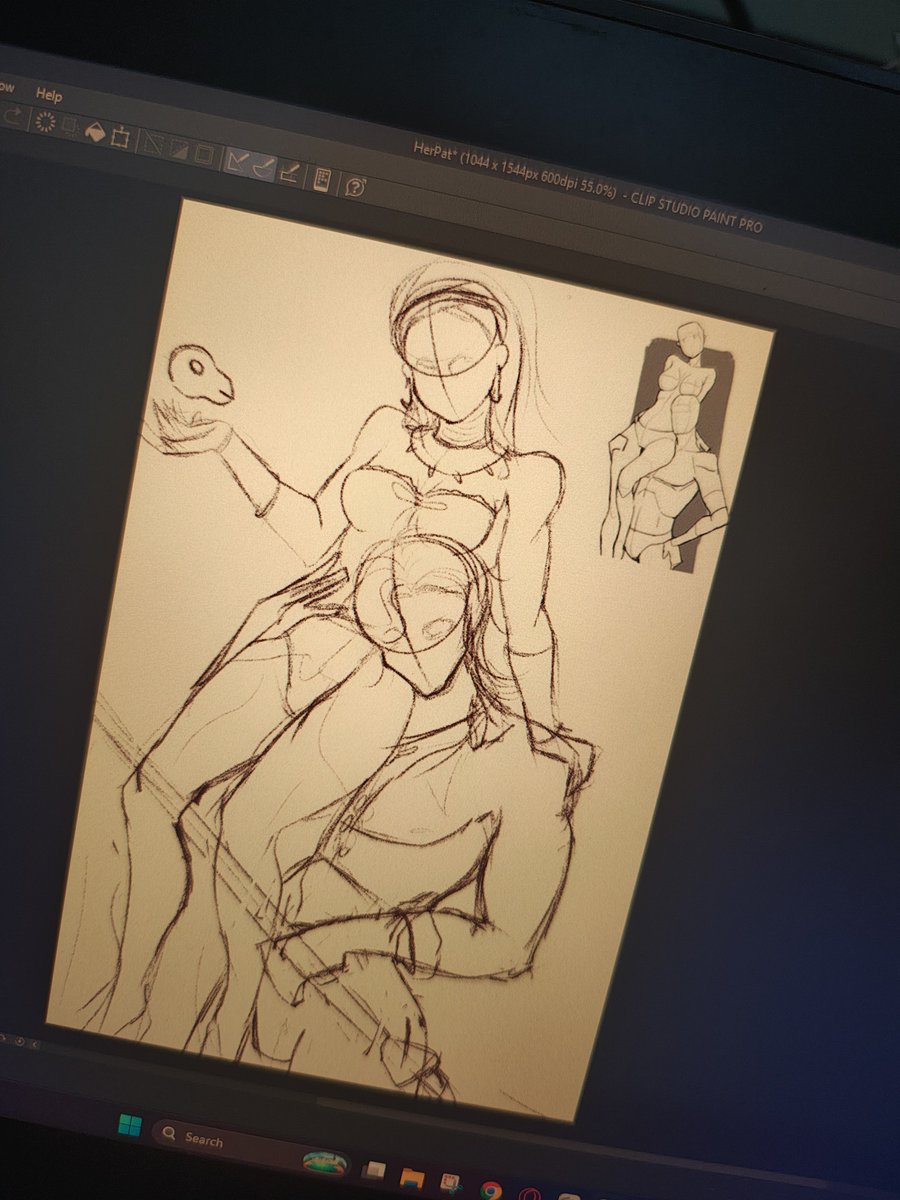Click the dotted-square Clear Outside Selection icon

pyautogui.click(x=71, y=126)
